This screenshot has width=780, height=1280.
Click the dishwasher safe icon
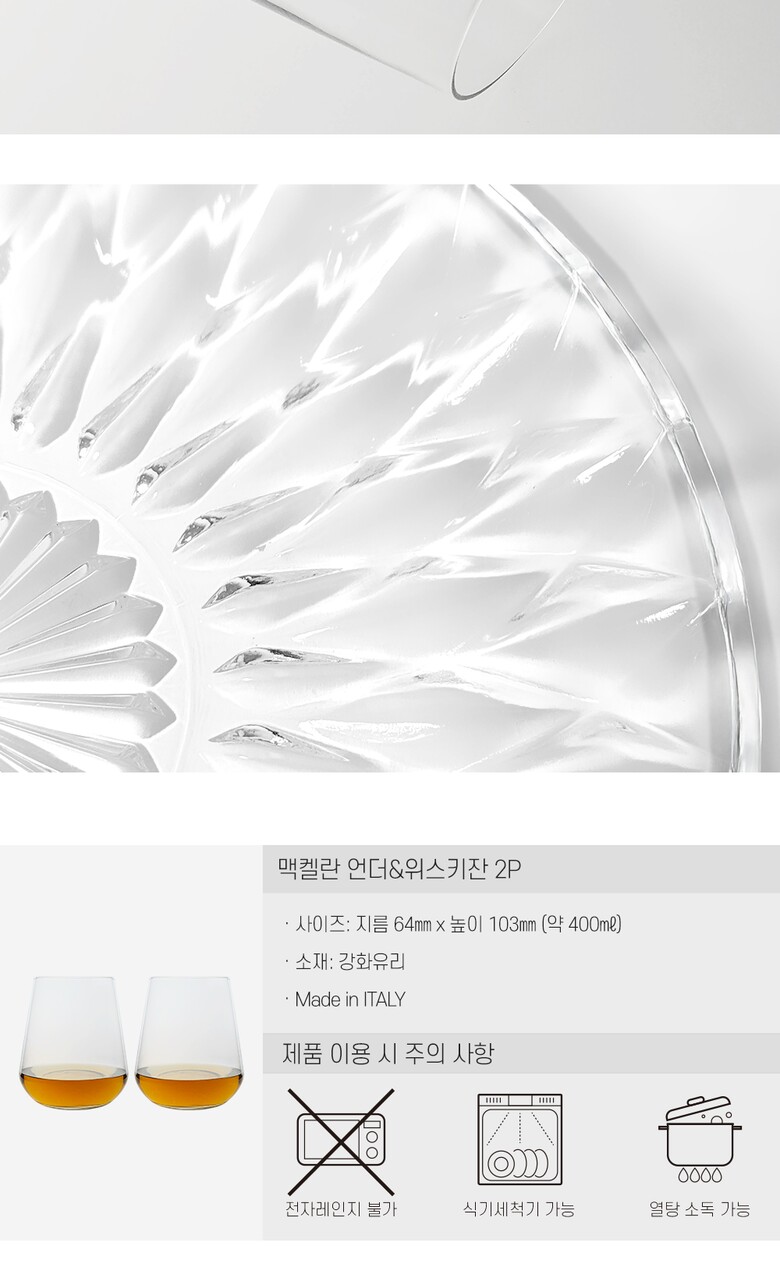coord(519,1140)
